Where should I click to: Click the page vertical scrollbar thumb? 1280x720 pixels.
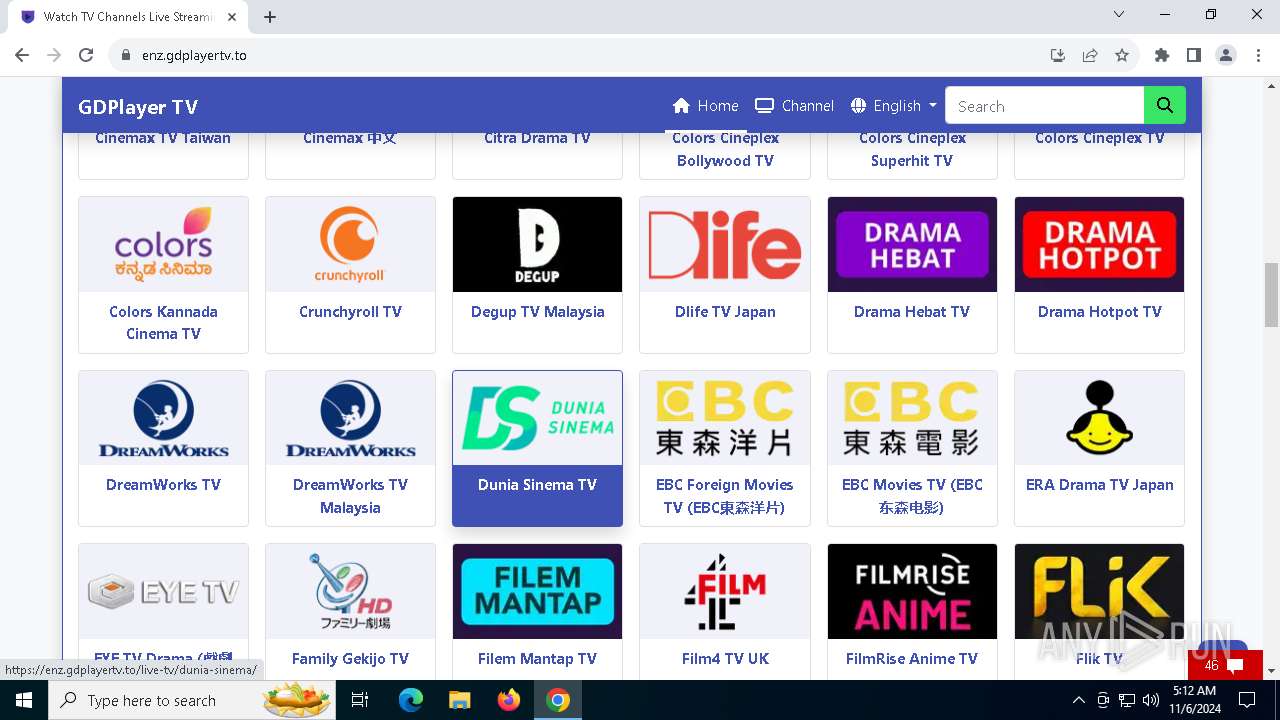click(x=1271, y=295)
